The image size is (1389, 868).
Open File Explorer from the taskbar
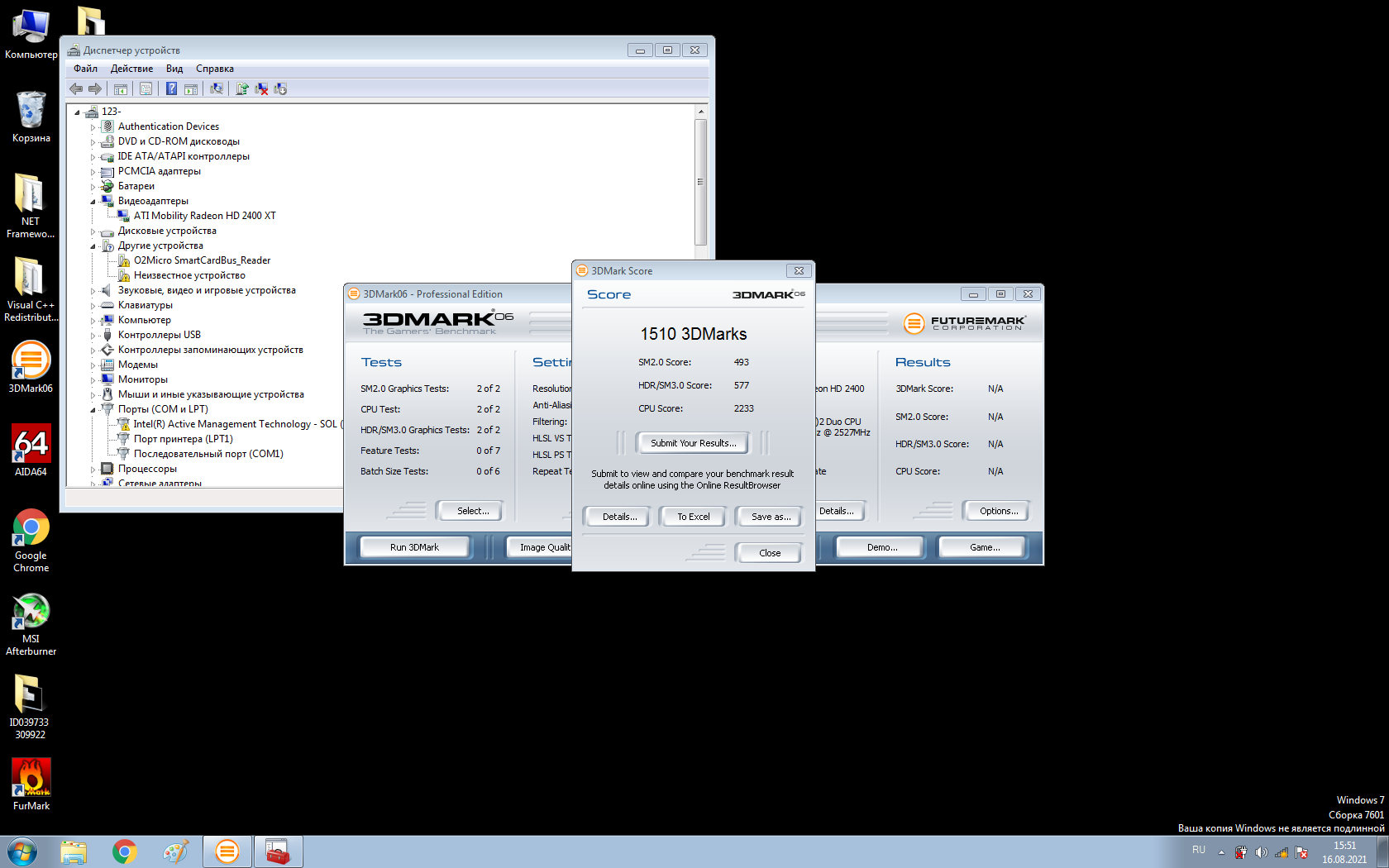pos(74,851)
